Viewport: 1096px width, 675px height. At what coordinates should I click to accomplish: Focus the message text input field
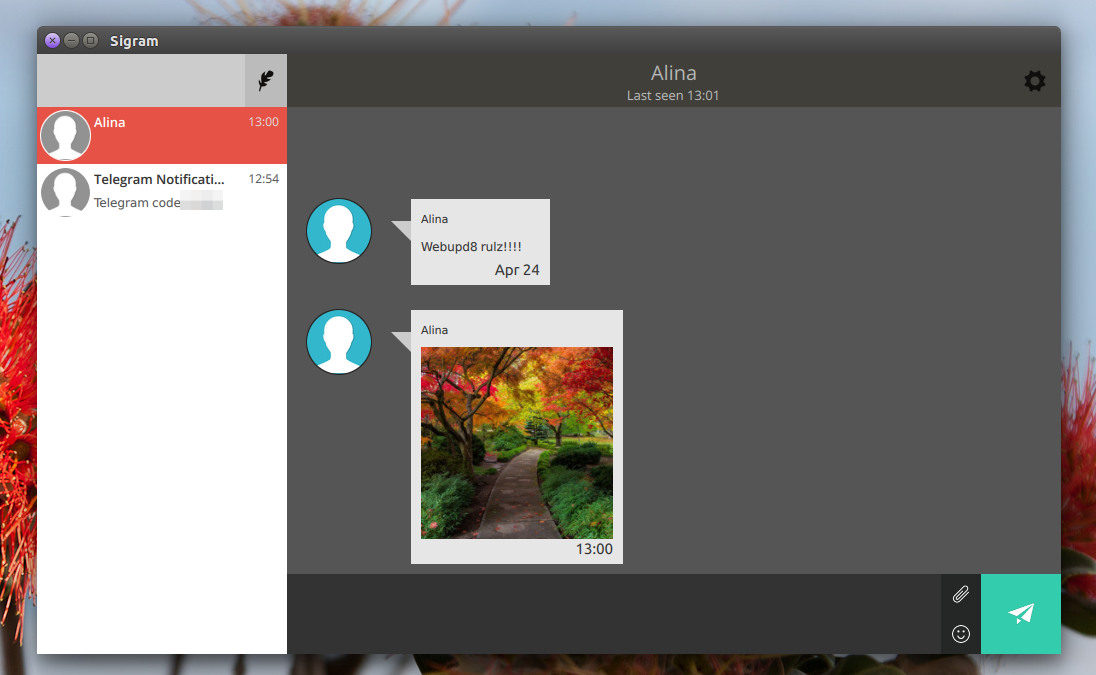click(x=614, y=614)
